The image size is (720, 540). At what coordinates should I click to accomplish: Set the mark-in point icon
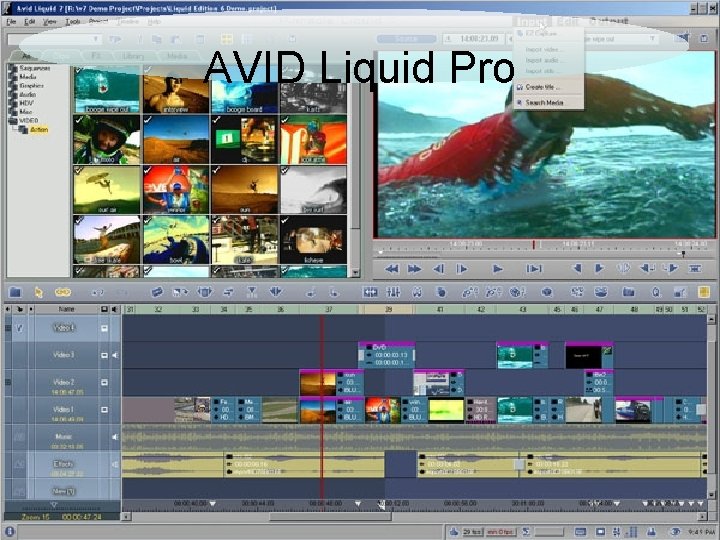(x=577, y=268)
